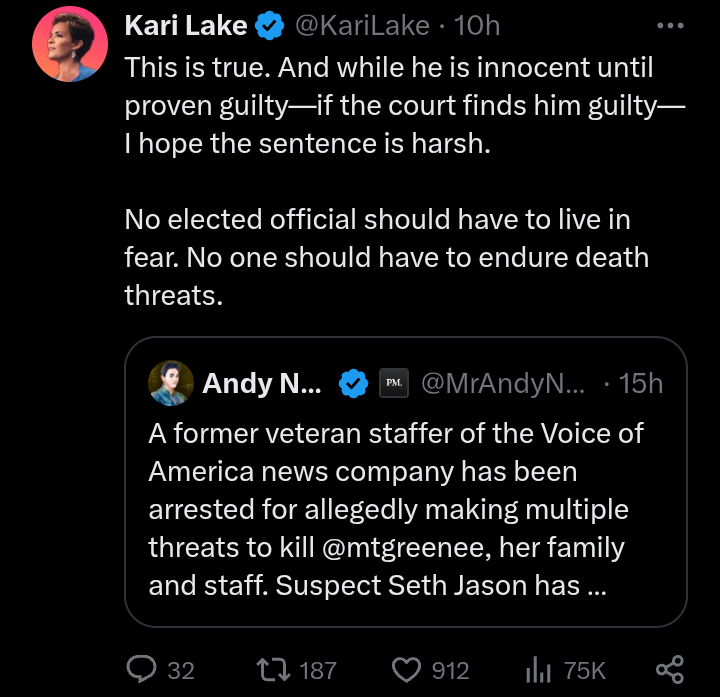Click the quoted post's 15h timestamp
Image resolution: width=720 pixels, height=697 pixels.
[641, 383]
